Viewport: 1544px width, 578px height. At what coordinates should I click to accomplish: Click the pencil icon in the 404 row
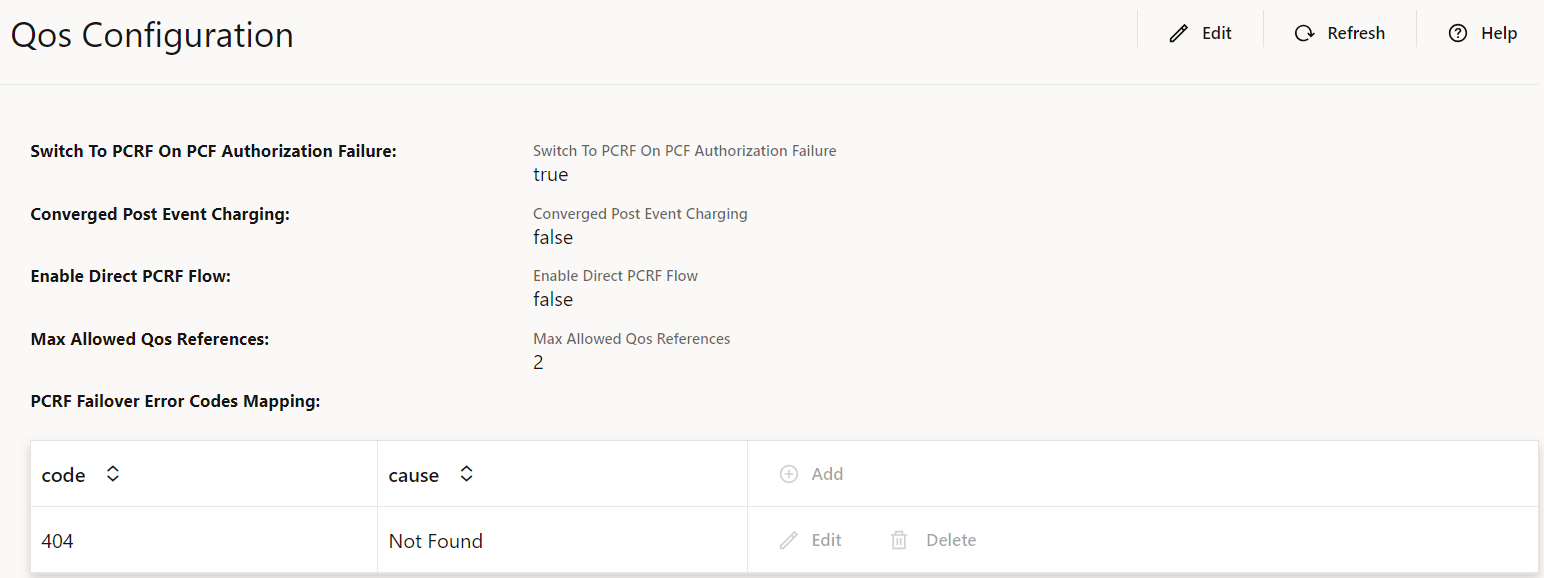pyautogui.click(x=789, y=541)
